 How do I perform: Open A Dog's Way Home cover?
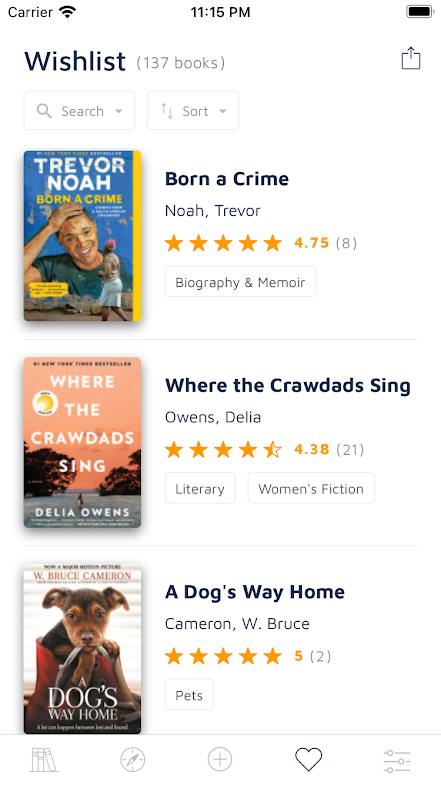(82, 649)
